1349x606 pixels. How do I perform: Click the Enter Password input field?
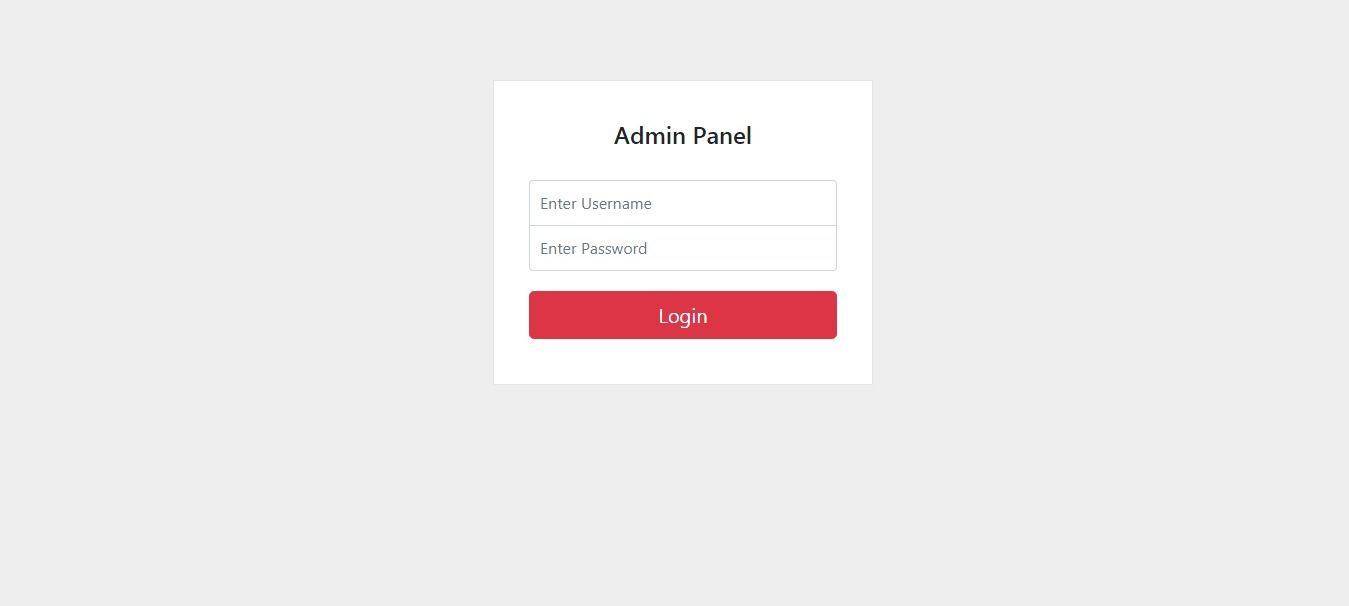click(682, 248)
